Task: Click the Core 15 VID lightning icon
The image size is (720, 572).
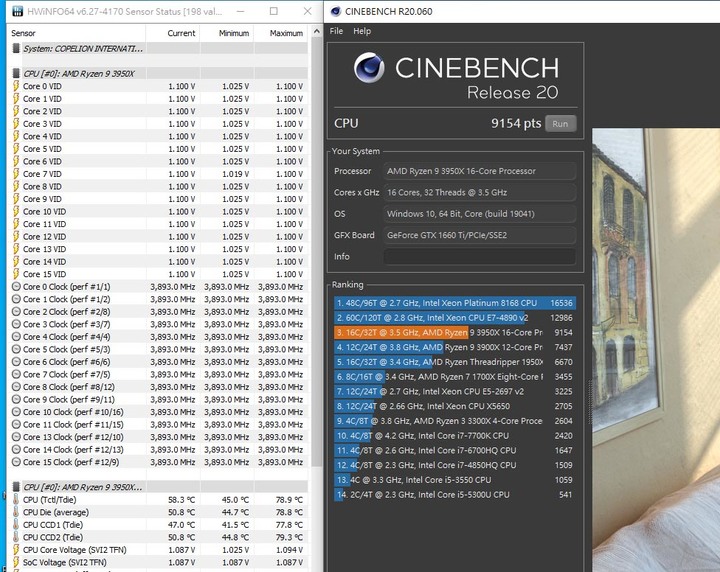Action: (16, 274)
